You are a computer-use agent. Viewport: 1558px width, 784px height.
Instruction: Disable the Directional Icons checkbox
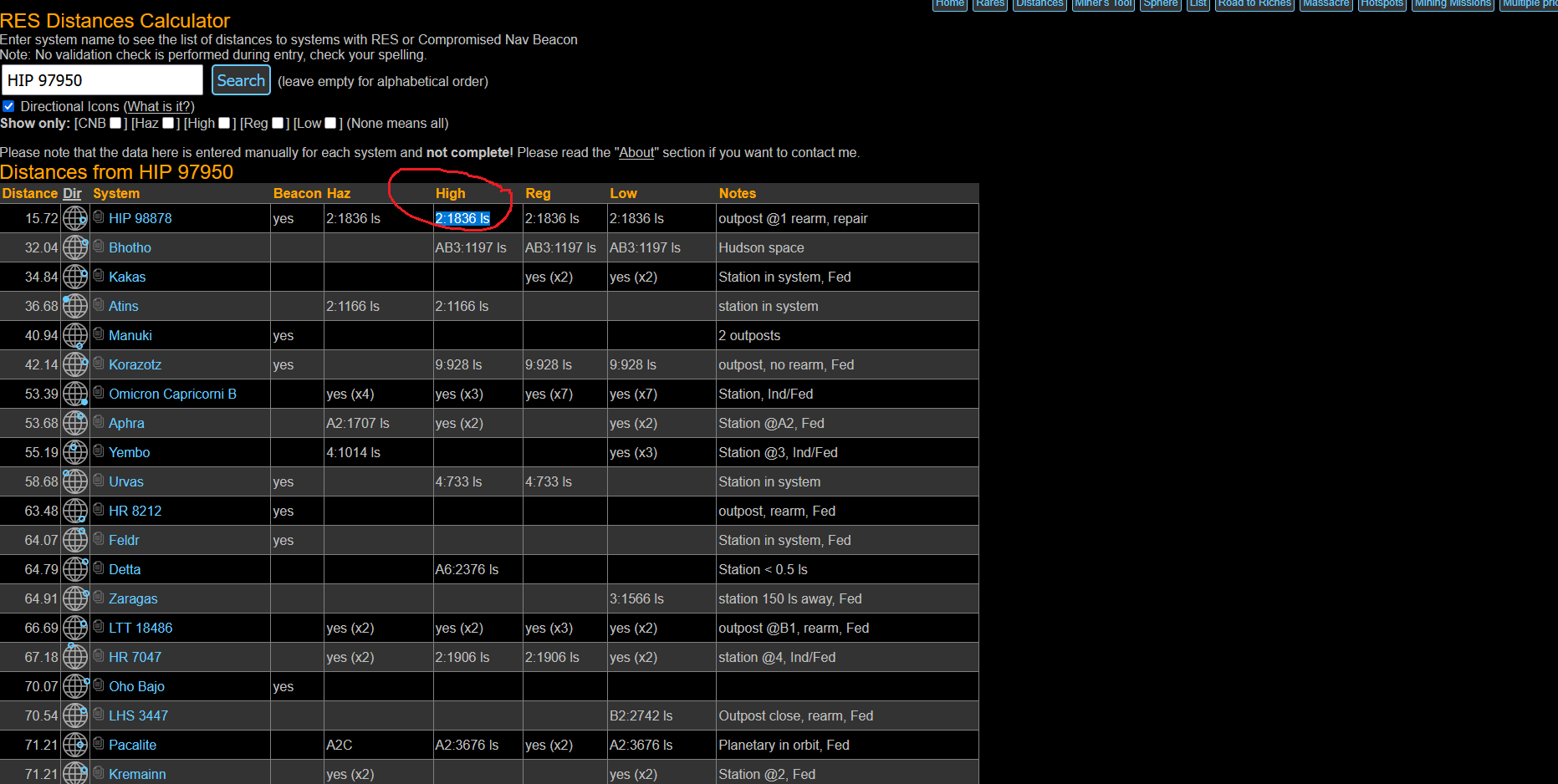click(8, 106)
